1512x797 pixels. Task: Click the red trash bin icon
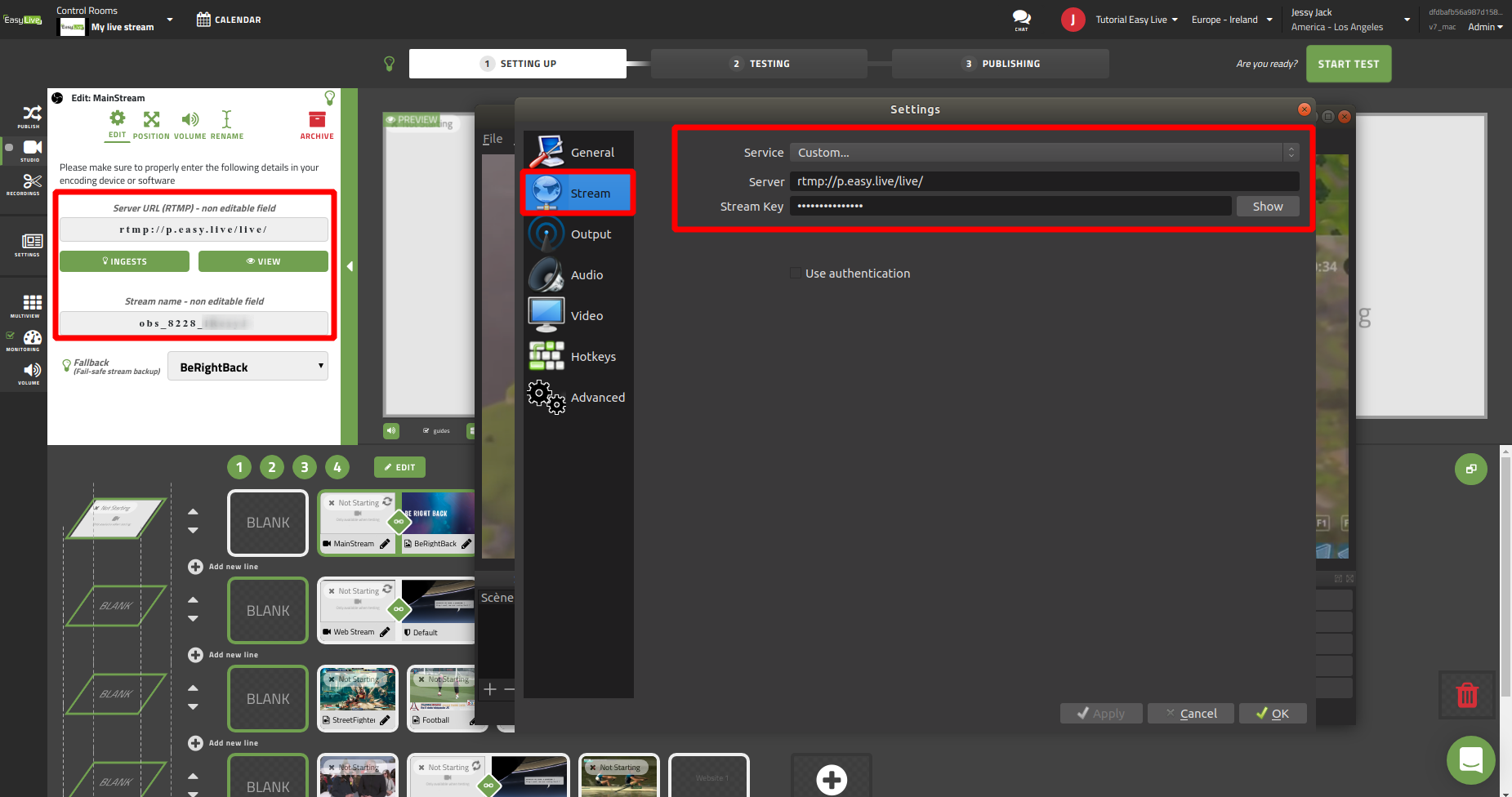pyautogui.click(x=1467, y=695)
